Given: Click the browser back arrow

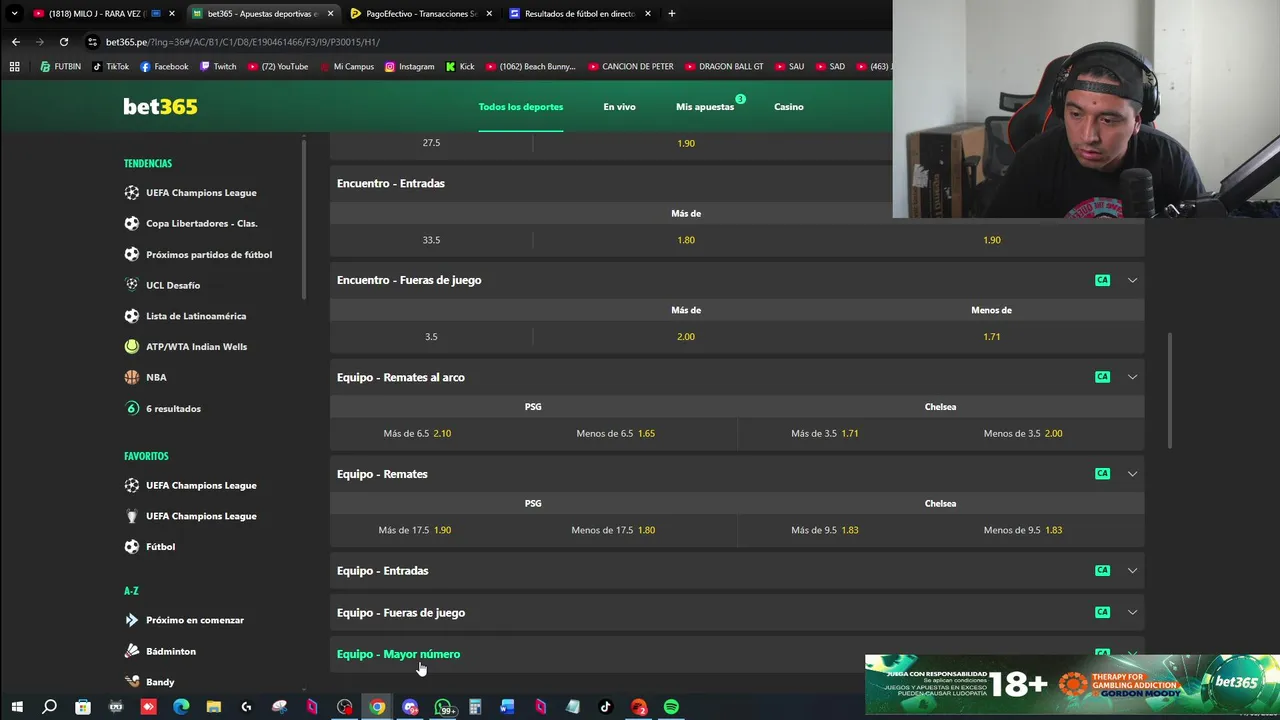Looking at the screenshot, I should click(15, 42).
